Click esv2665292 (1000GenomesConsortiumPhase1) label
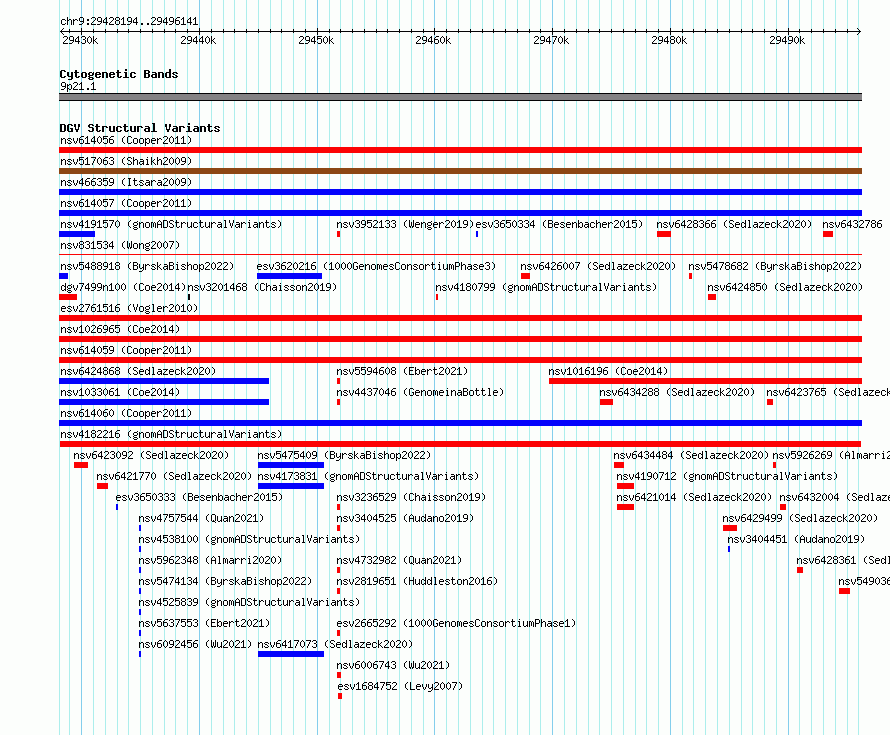 (456, 623)
